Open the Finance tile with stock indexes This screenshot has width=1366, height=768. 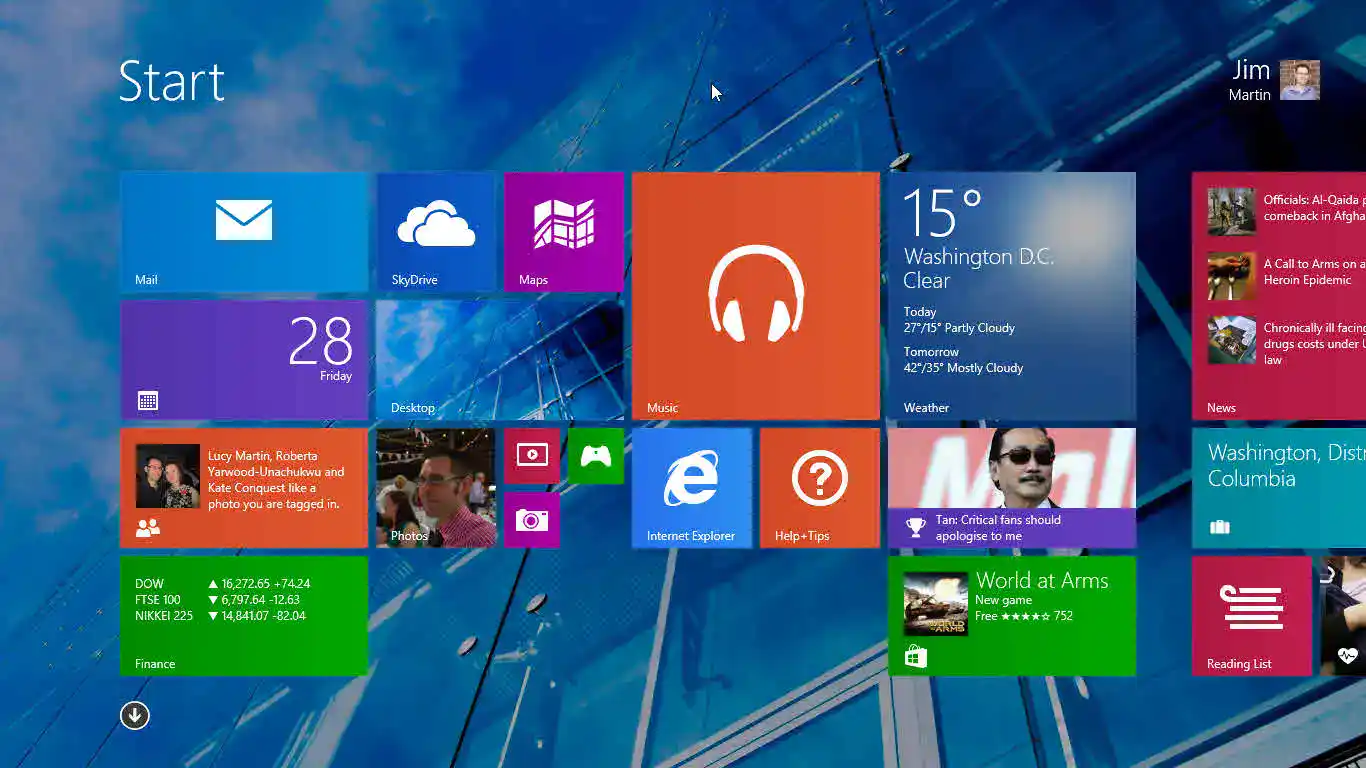244,616
